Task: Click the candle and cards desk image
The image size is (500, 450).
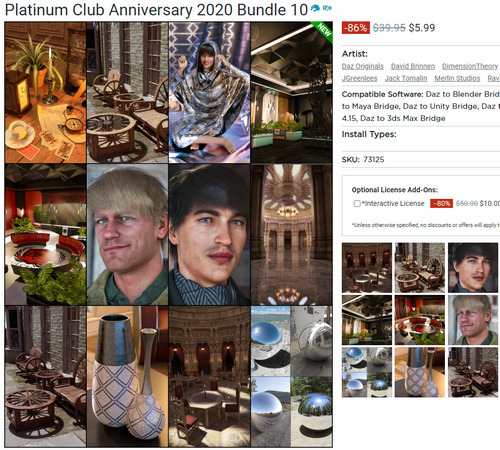Action: [x=45, y=93]
